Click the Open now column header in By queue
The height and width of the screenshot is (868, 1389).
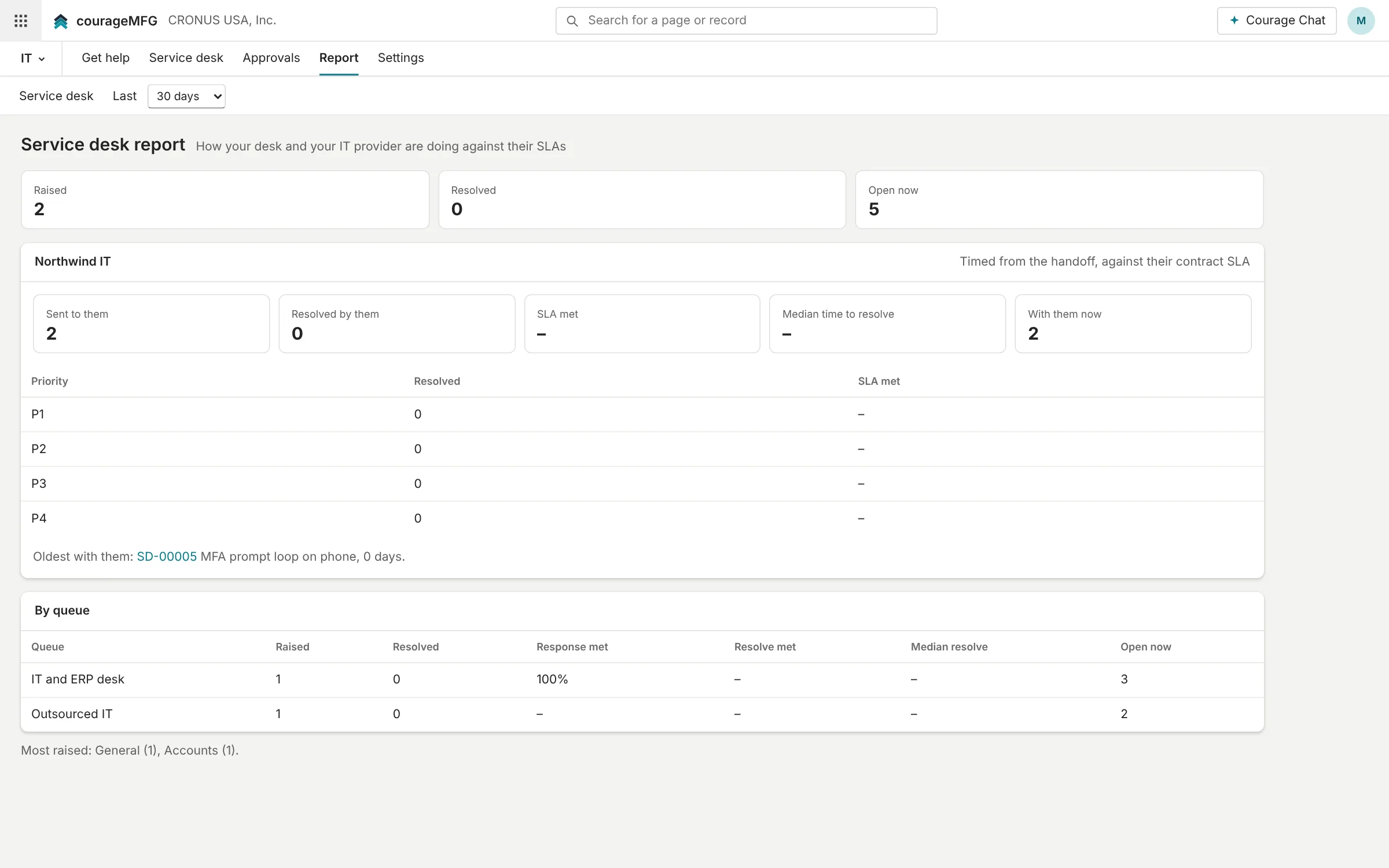[x=1145, y=647]
